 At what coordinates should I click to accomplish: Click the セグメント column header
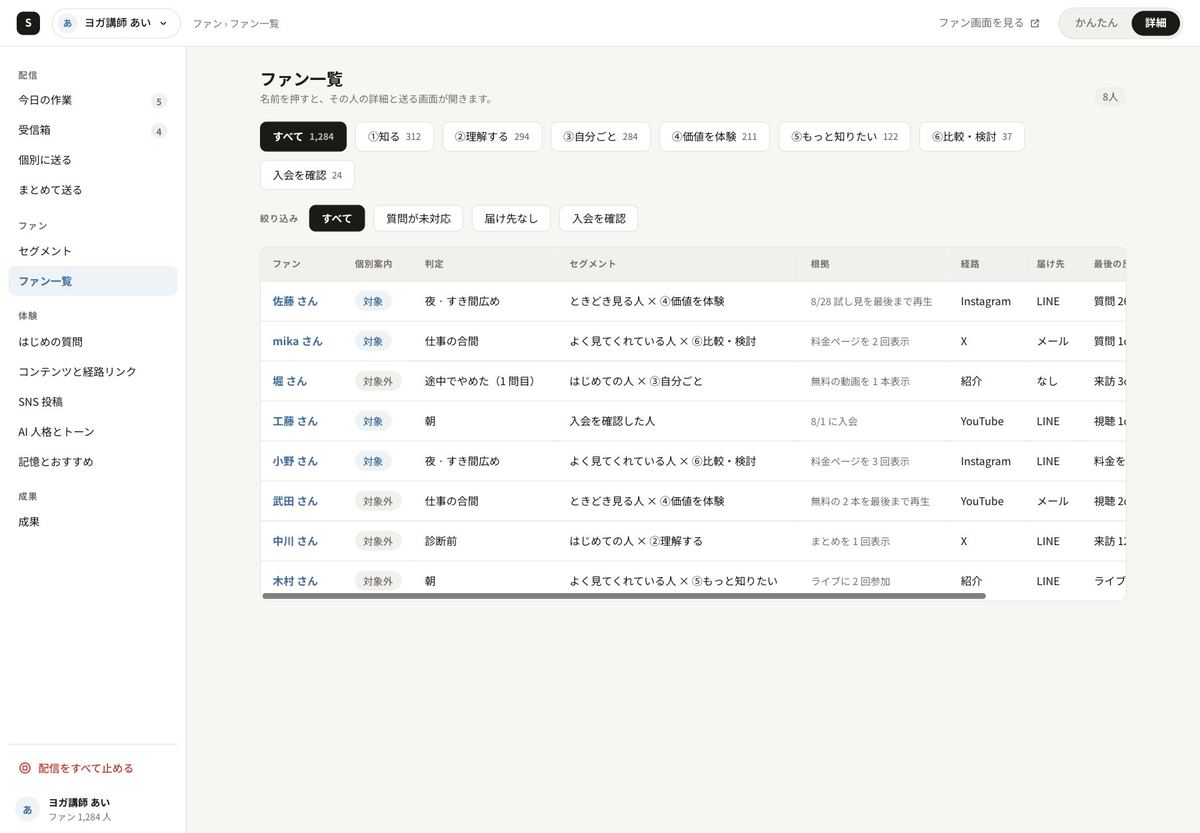click(593, 264)
